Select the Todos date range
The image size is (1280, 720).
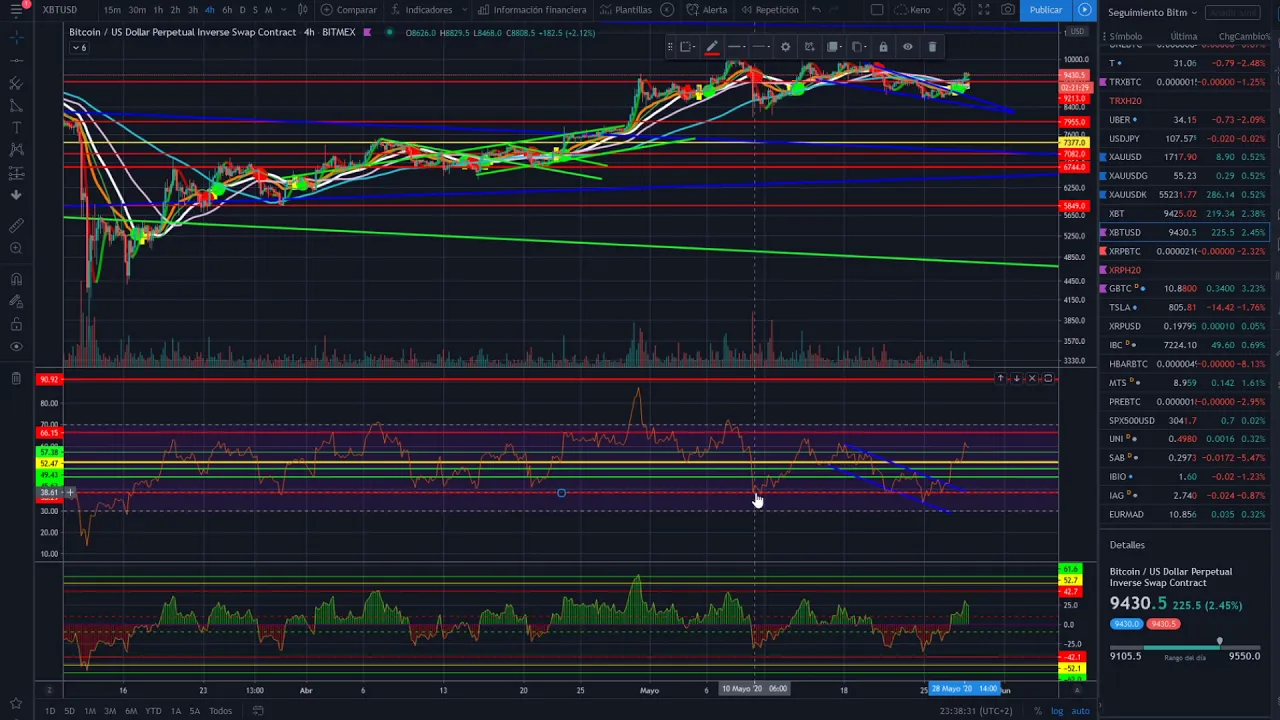[x=220, y=711]
